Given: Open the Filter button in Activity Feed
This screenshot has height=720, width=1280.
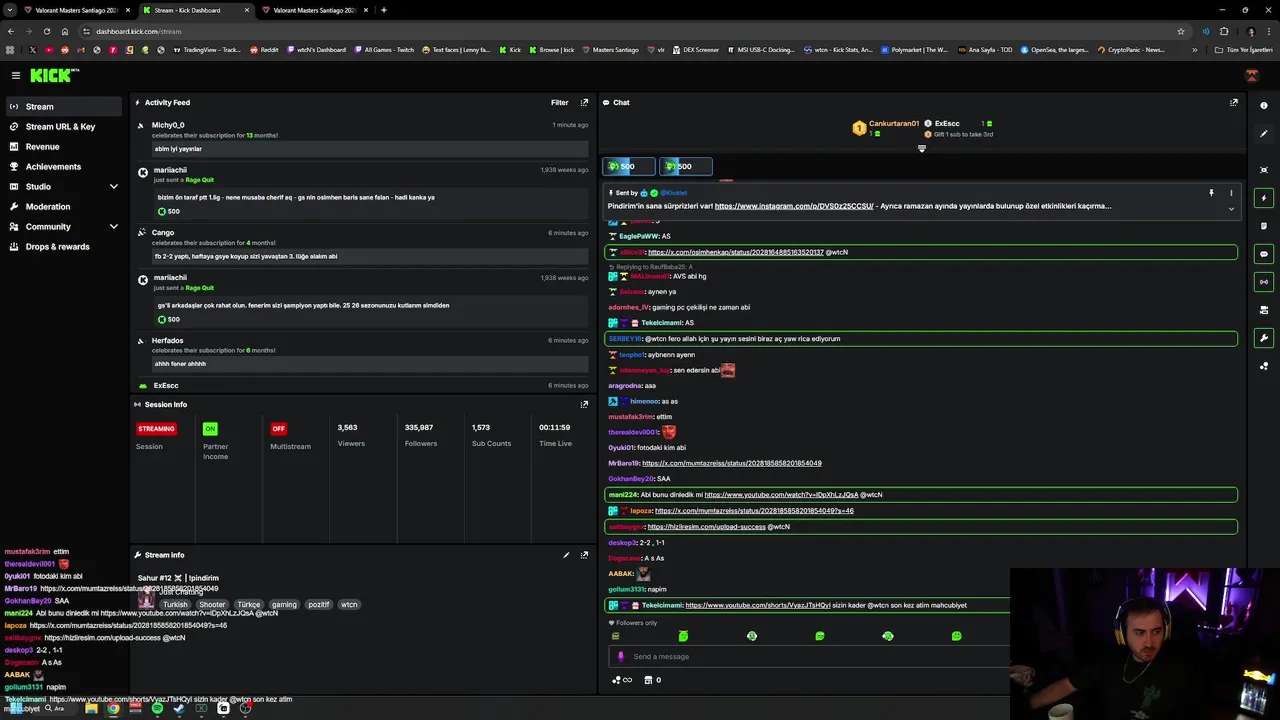Looking at the screenshot, I should click(560, 102).
